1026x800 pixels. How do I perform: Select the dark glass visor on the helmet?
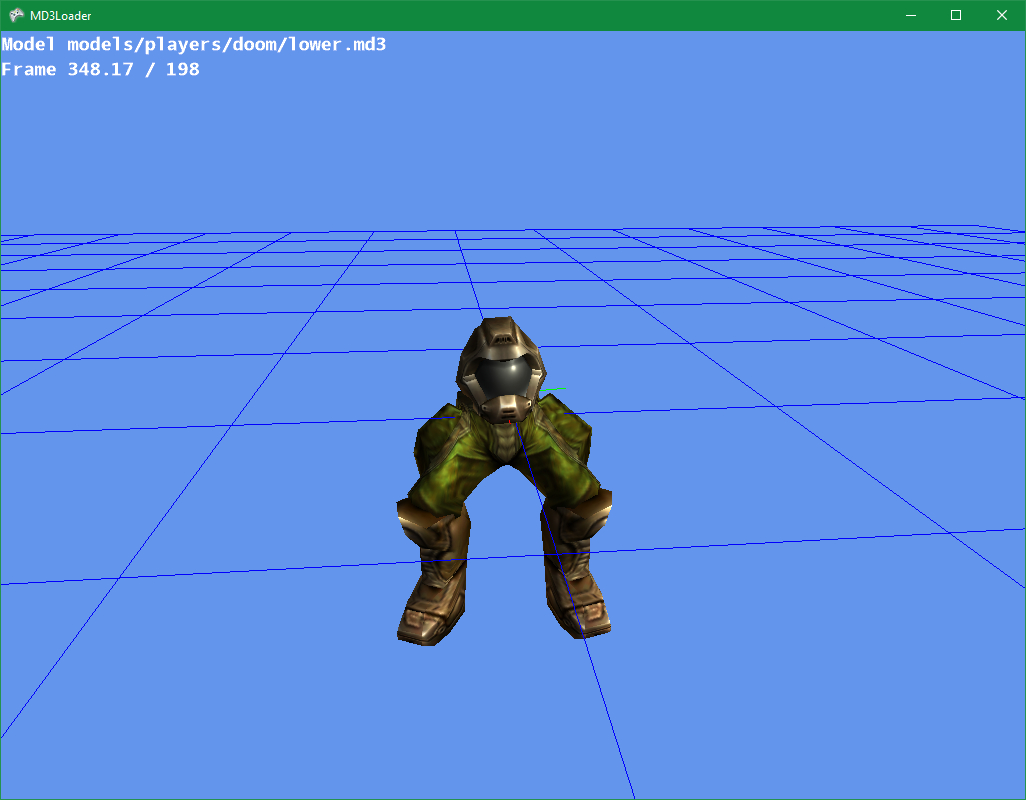(x=502, y=377)
